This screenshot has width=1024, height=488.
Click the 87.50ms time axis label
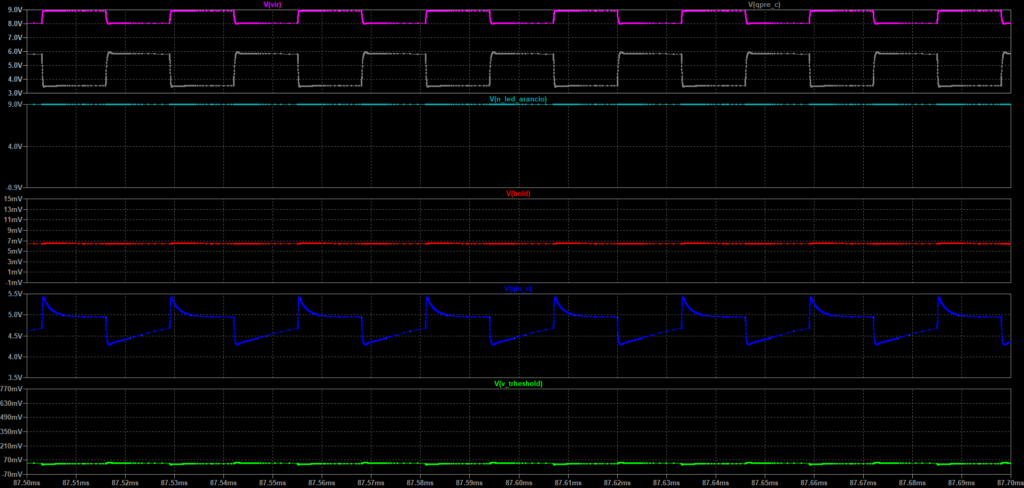tap(29, 483)
